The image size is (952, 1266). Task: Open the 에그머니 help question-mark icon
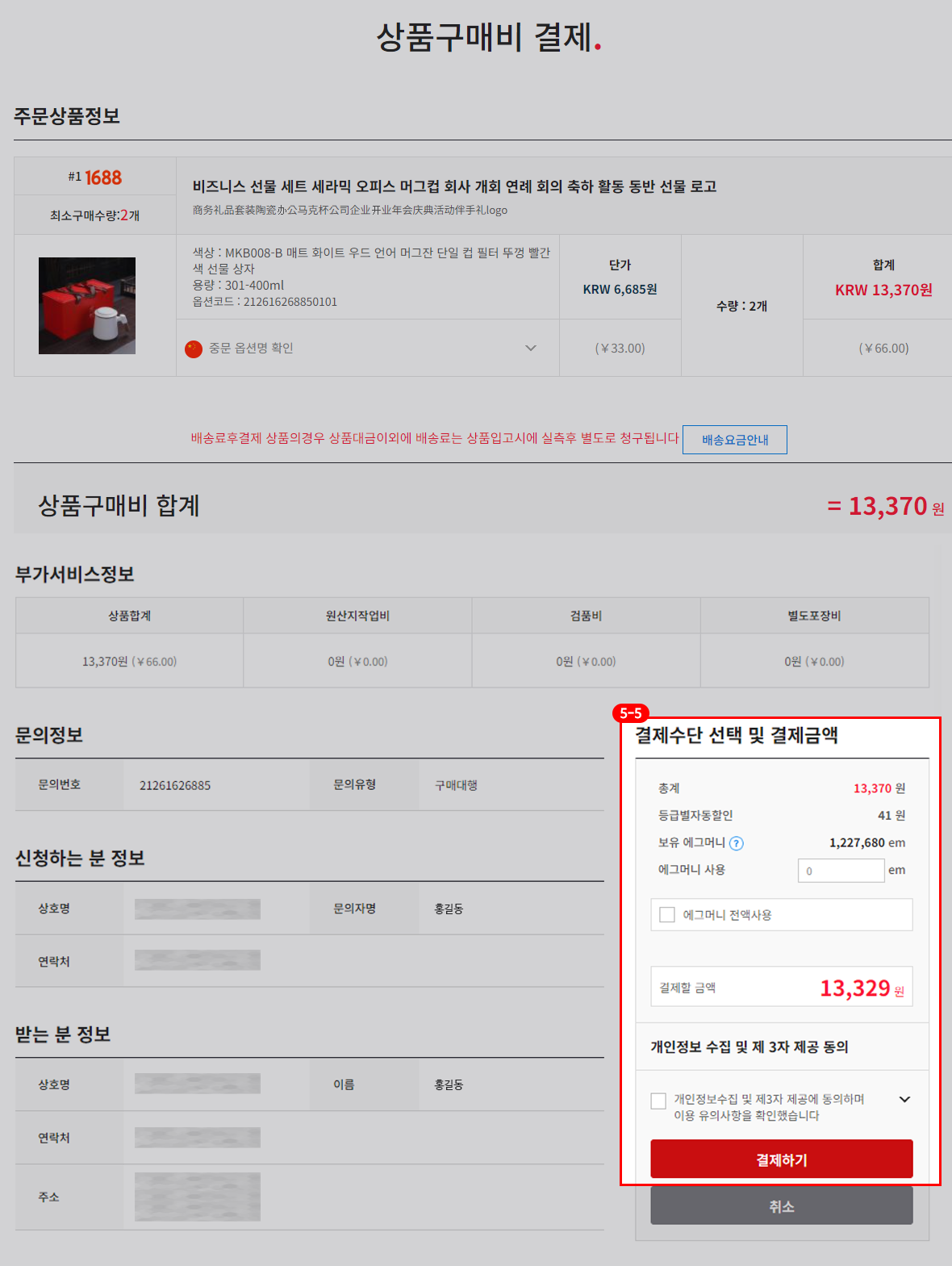pos(736,843)
